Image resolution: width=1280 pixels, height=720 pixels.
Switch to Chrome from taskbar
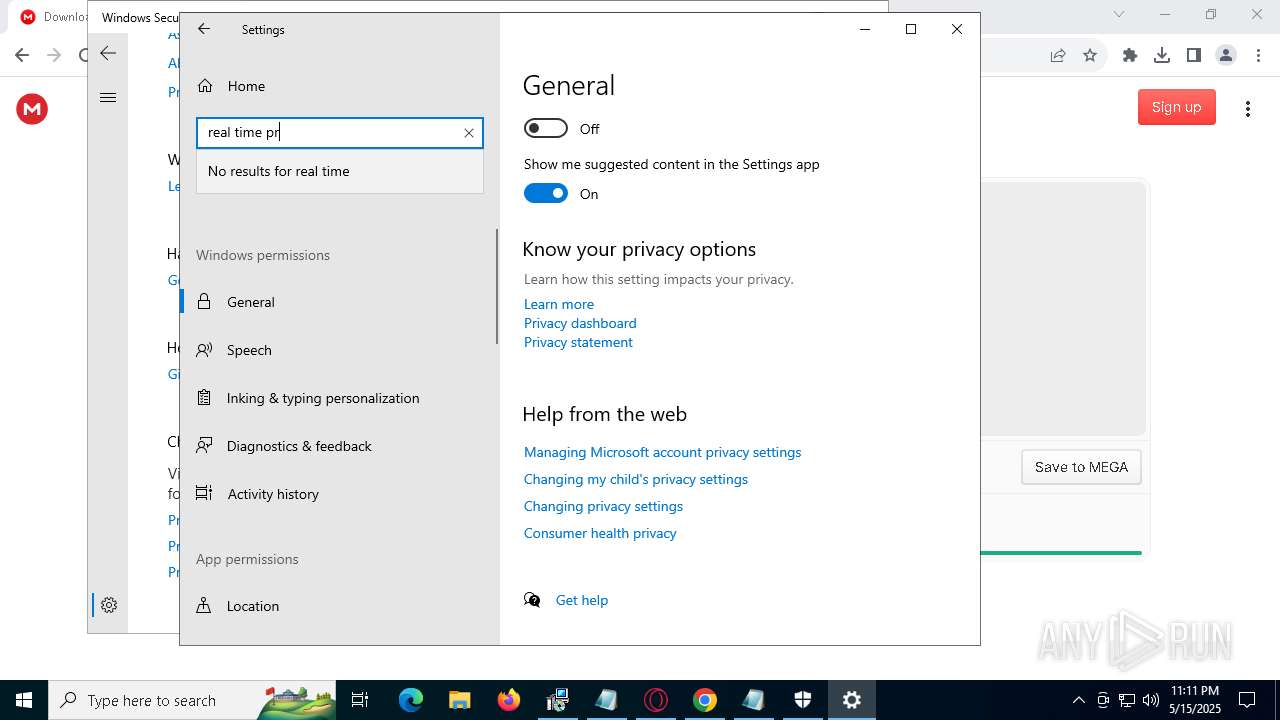pyautogui.click(x=705, y=700)
